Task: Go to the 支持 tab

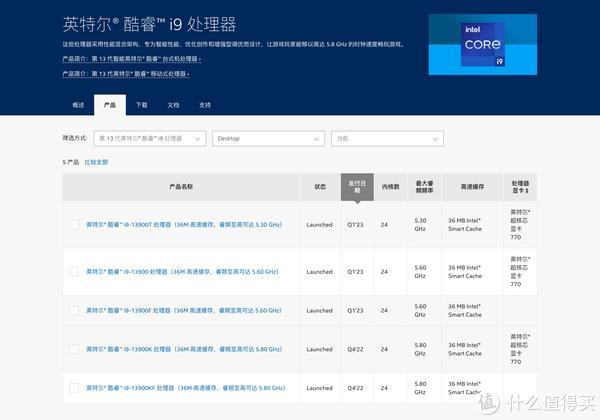Action: tap(205, 105)
